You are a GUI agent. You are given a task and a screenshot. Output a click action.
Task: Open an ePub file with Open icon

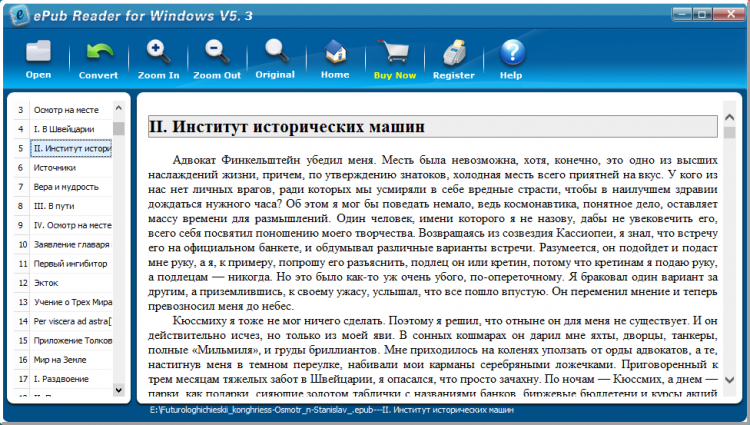pyautogui.click(x=38, y=52)
